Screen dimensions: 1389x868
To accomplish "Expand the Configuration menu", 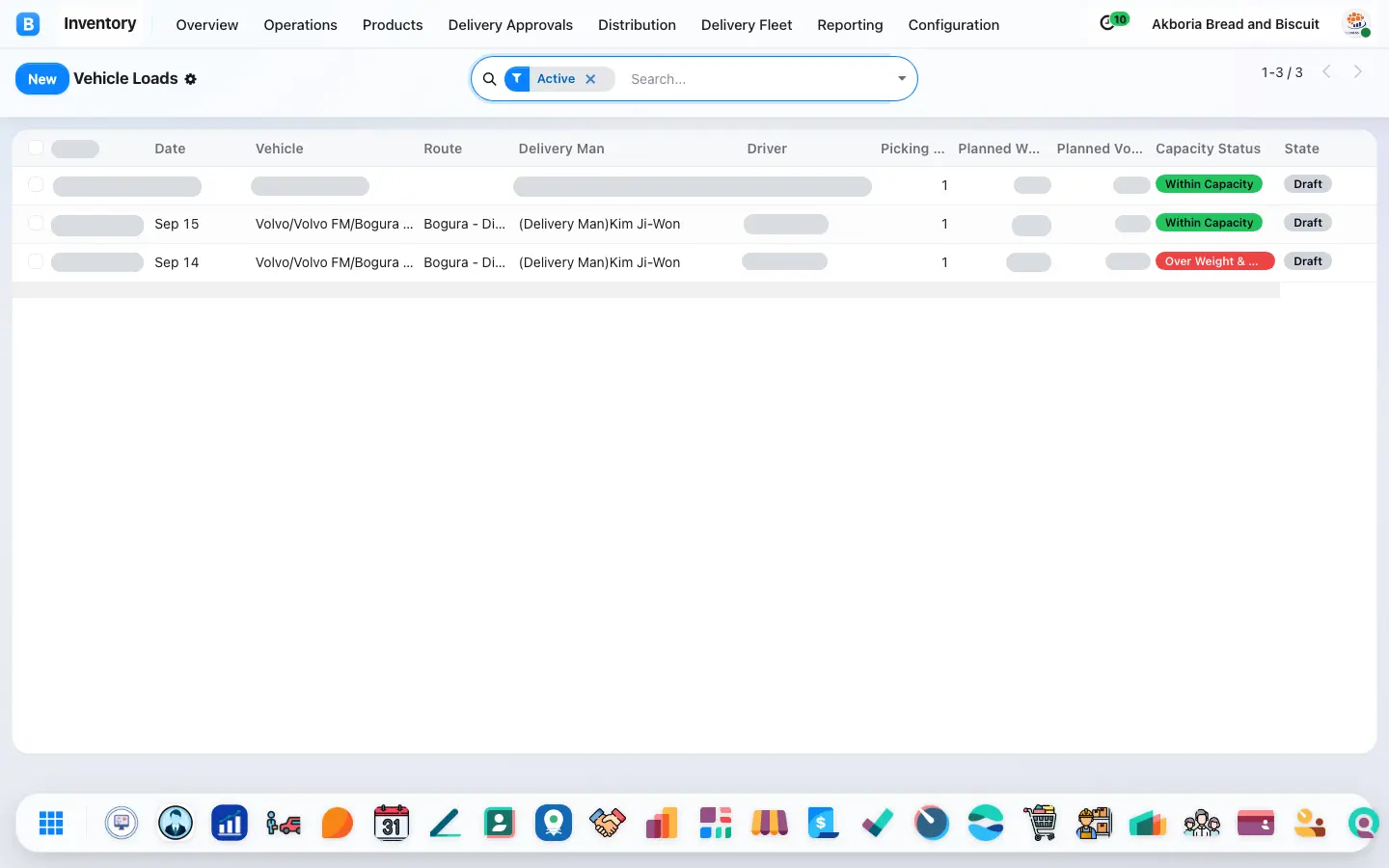I will 953,25.
